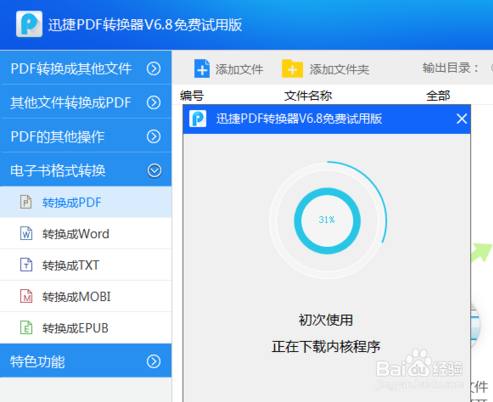The width and height of the screenshot is (493, 402).
Task: Click the 编号 column header
Action: [x=192, y=96]
